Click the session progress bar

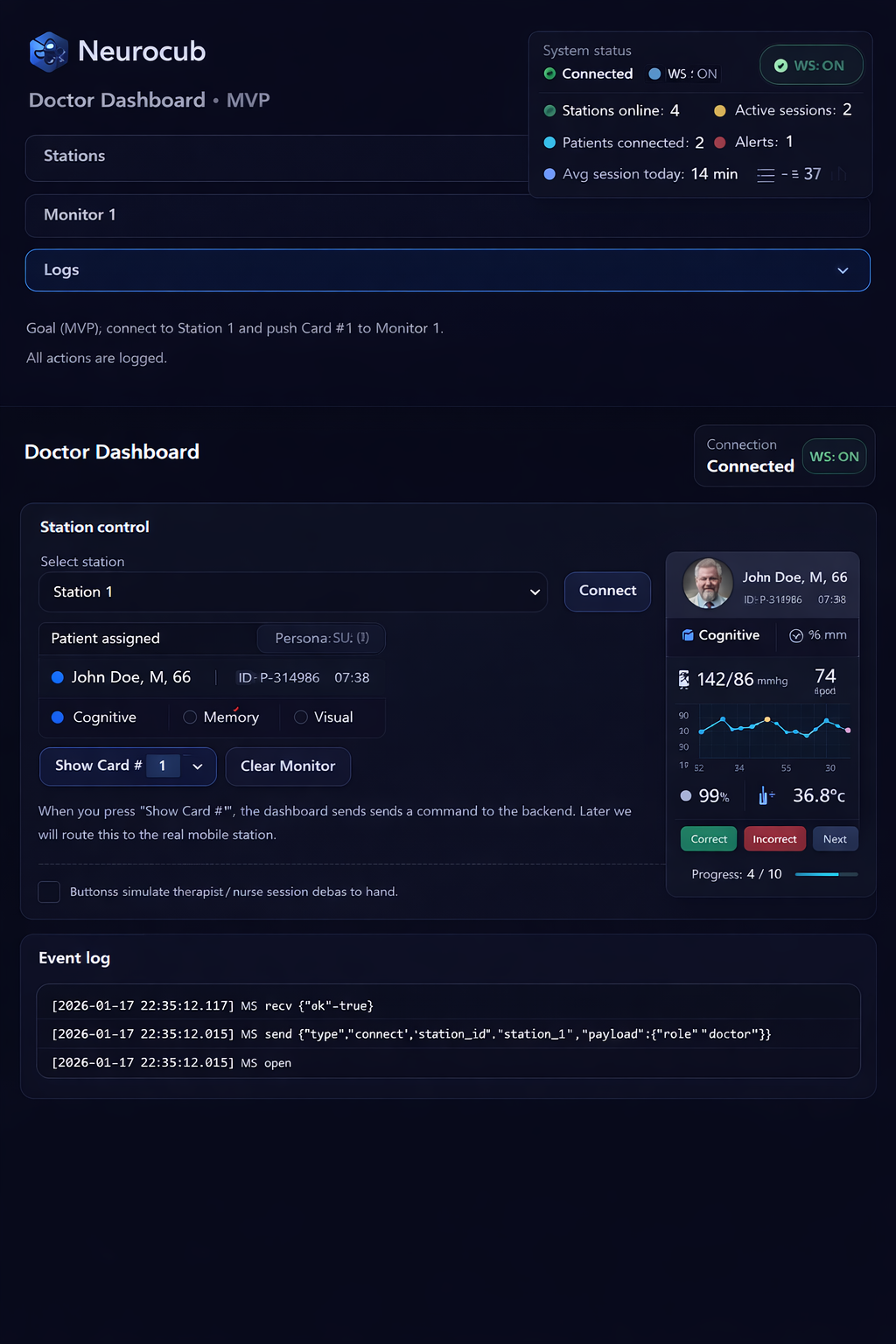[825, 874]
